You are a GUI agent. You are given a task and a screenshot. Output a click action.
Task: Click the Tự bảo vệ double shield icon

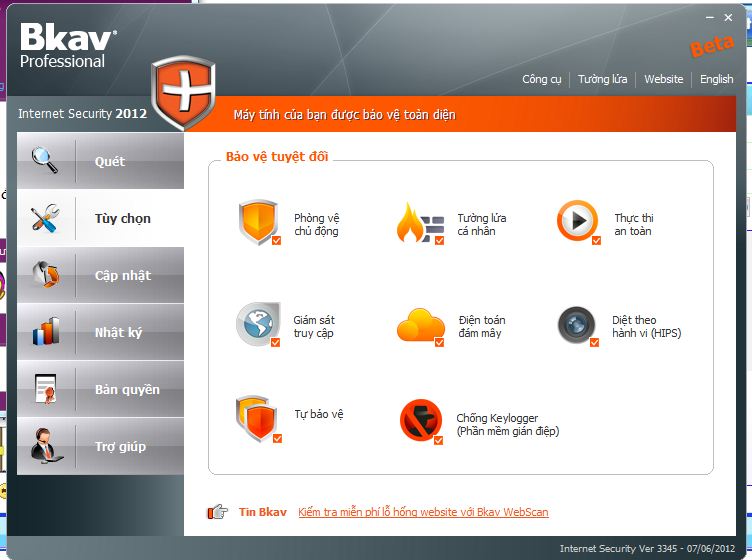[x=257, y=418]
